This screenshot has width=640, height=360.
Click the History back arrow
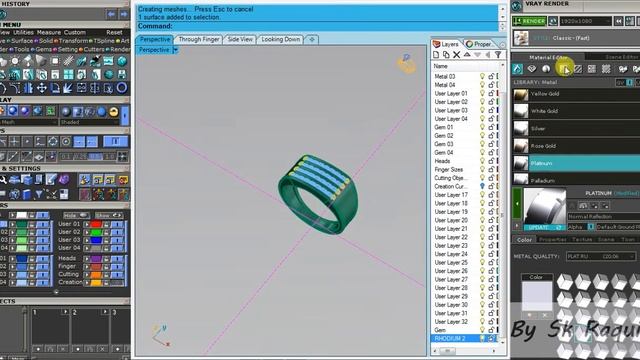pos(111,15)
